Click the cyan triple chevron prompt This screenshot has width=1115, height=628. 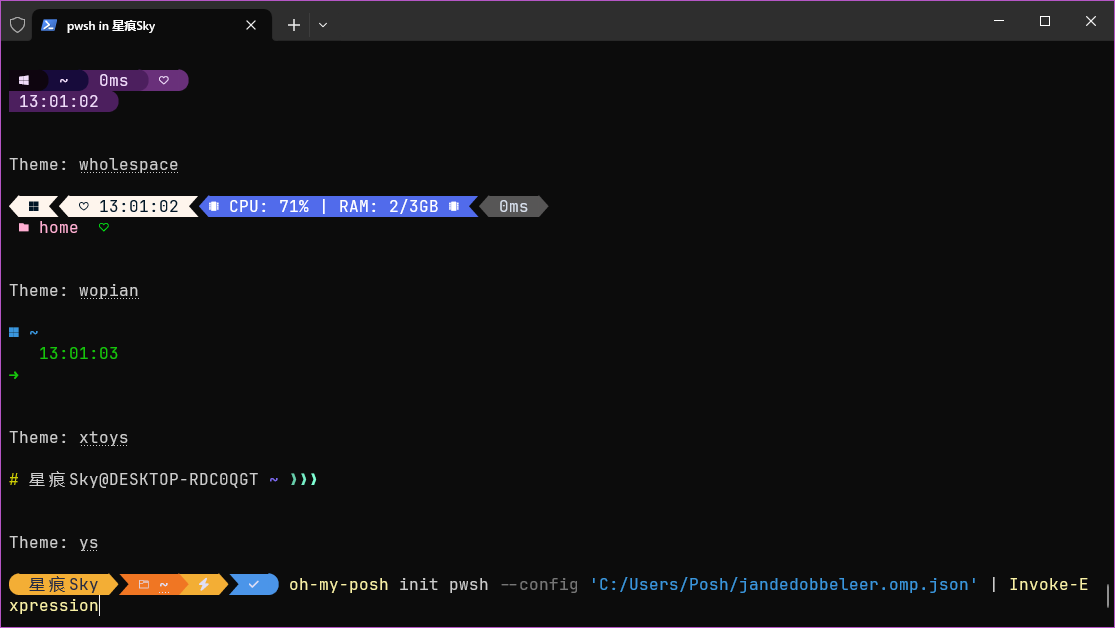coord(304,479)
